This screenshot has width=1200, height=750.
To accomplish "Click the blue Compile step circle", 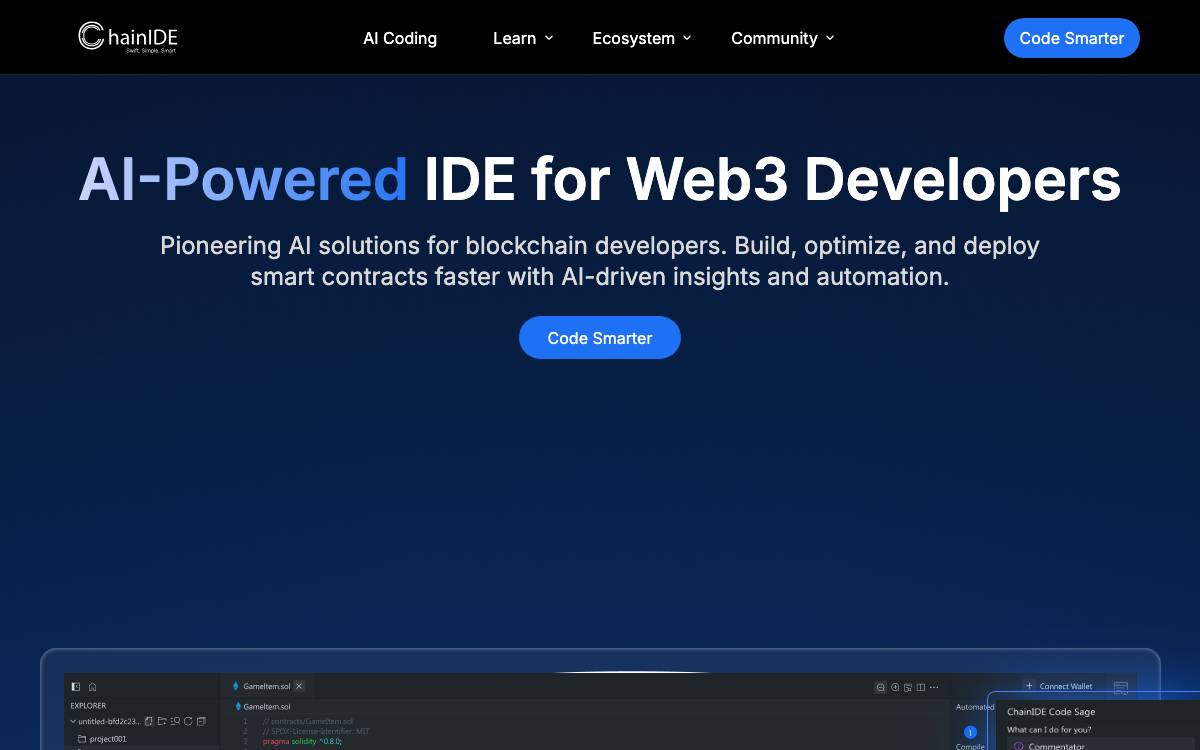I will pos(970,732).
